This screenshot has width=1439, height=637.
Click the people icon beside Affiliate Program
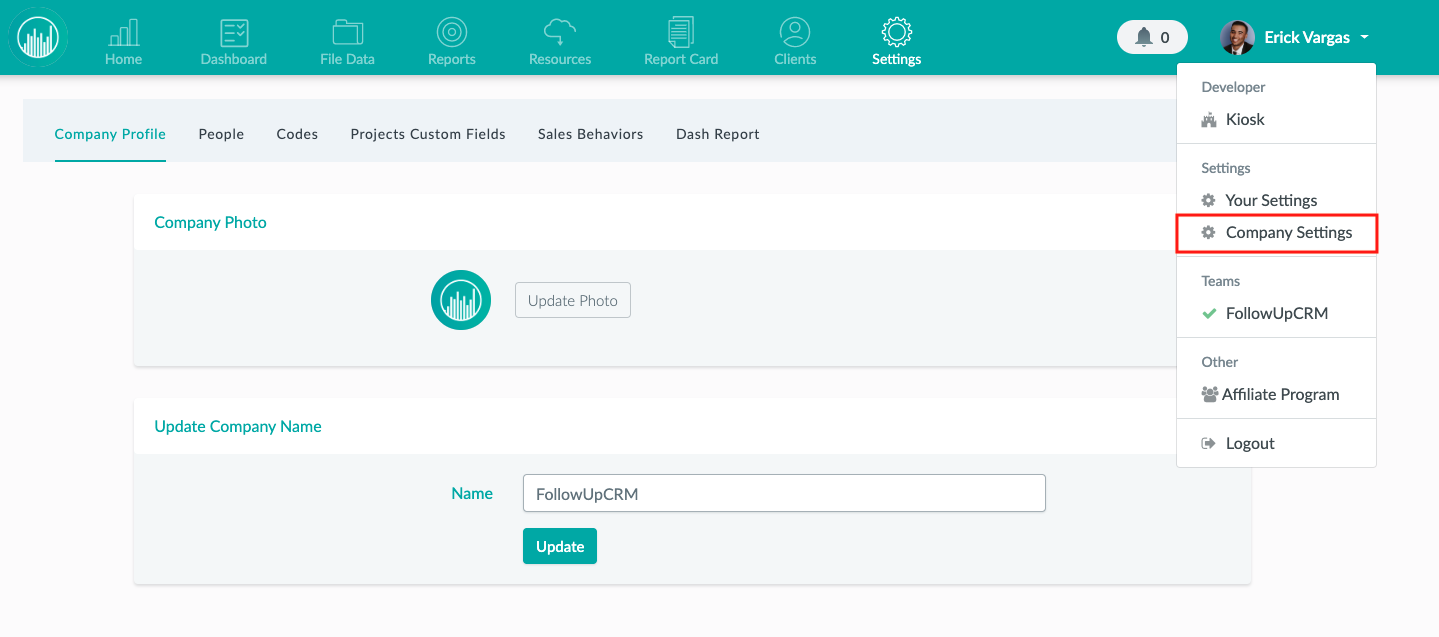pyautogui.click(x=1209, y=394)
